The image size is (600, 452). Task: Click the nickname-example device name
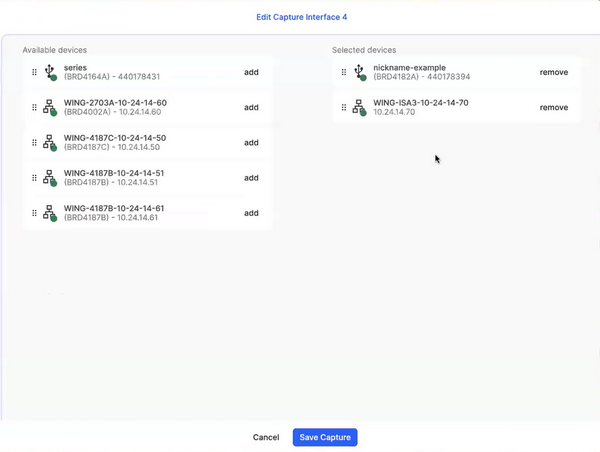(x=409, y=68)
